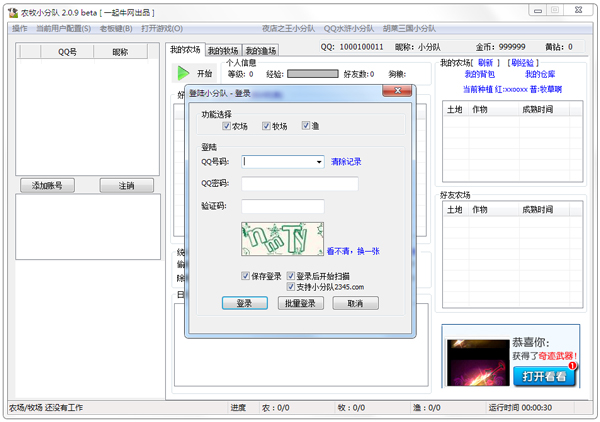Click 牧：0/0 status entry

(351, 408)
